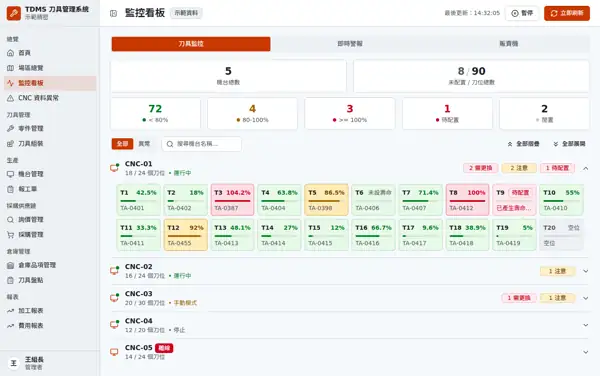Screen dimensions: 600x376
Task: Switch to the 即時警報 tab
Action: [350, 44]
